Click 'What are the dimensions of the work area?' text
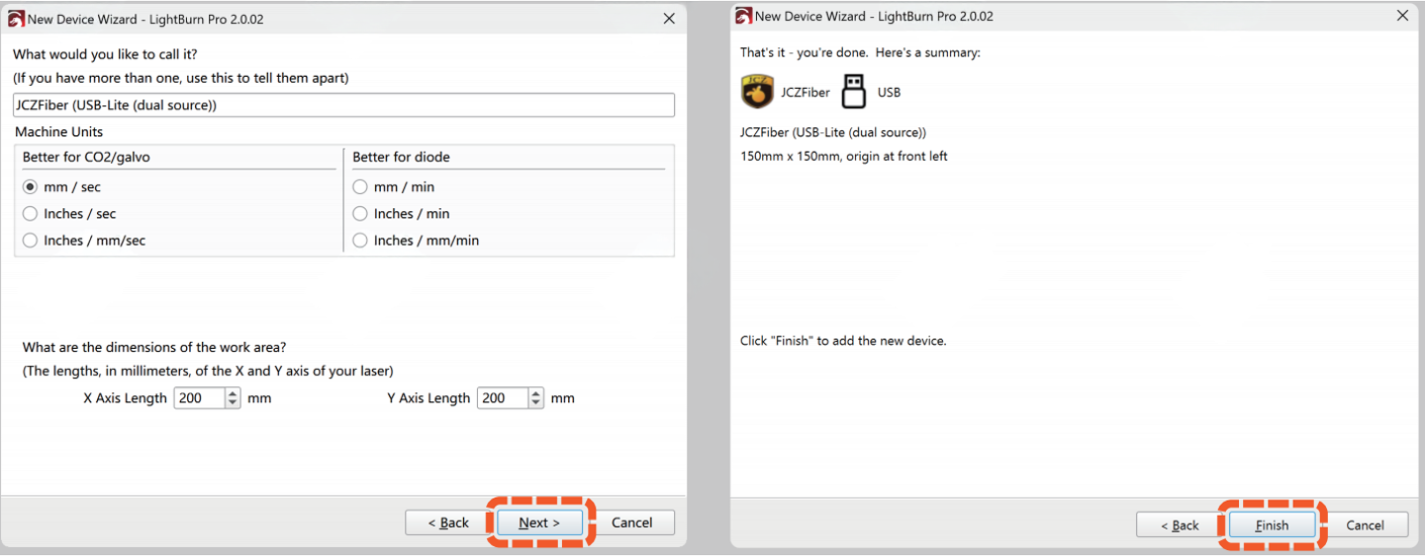The height and width of the screenshot is (556, 1425). [x=154, y=347]
